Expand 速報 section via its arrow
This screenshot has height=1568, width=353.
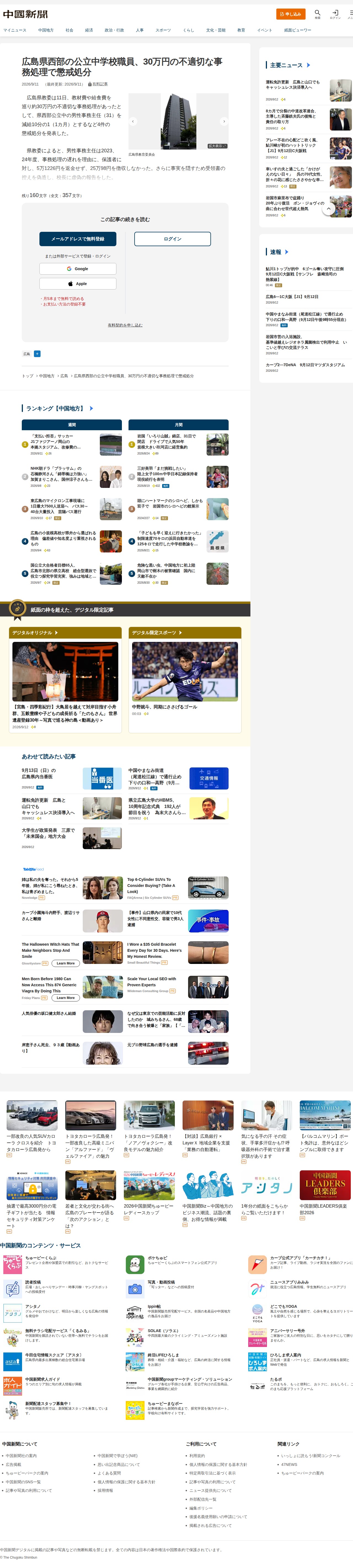pyautogui.click(x=286, y=252)
